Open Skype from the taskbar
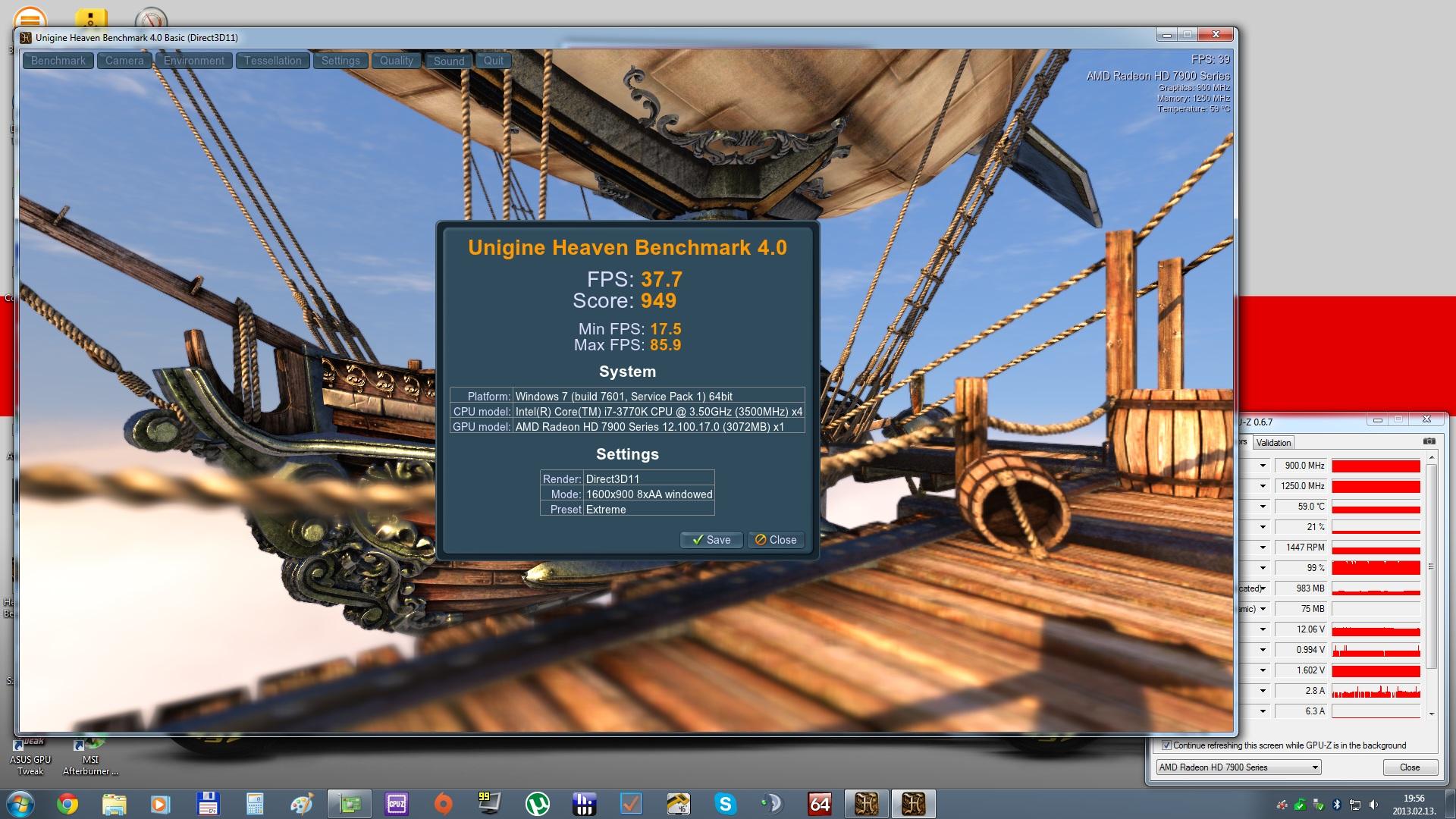 pos(726,804)
